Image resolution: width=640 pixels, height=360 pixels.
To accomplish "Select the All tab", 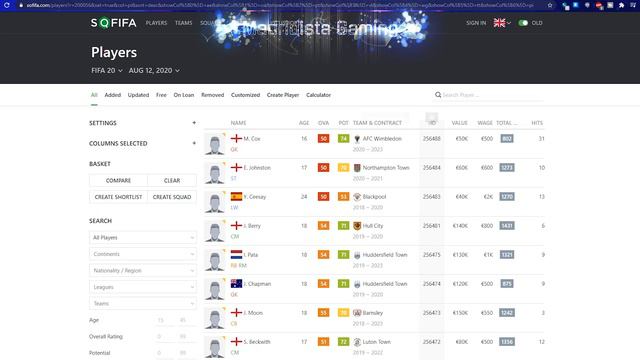I will [x=94, y=95].
